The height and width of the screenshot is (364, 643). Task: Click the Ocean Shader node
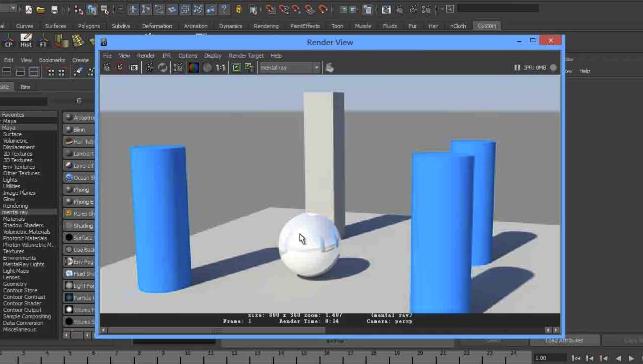[x=79, y=177]
